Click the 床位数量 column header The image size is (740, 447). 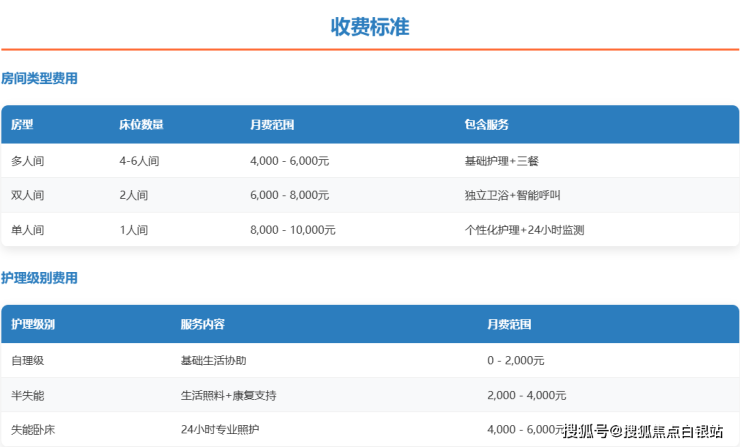click(x=141, y=125)
